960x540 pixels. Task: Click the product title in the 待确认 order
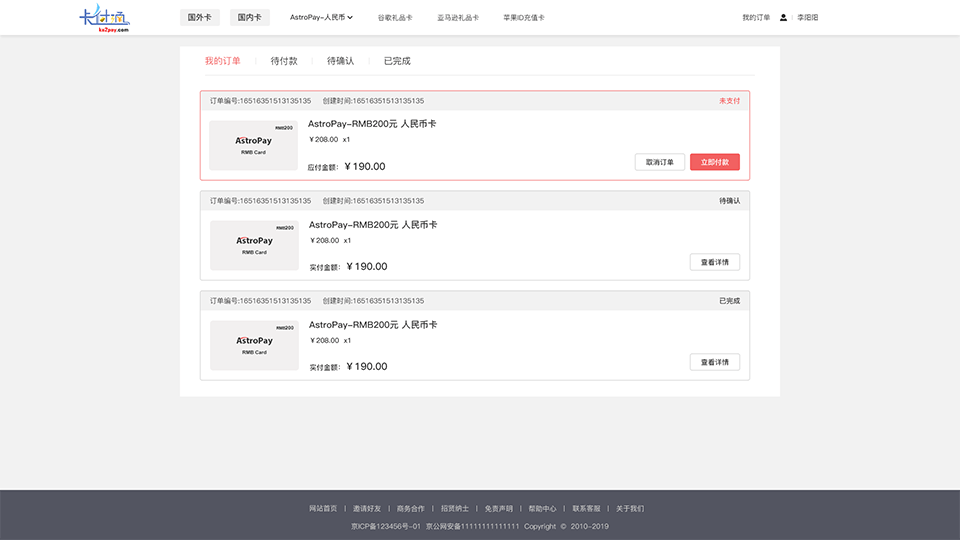click(x=373, y=225)
